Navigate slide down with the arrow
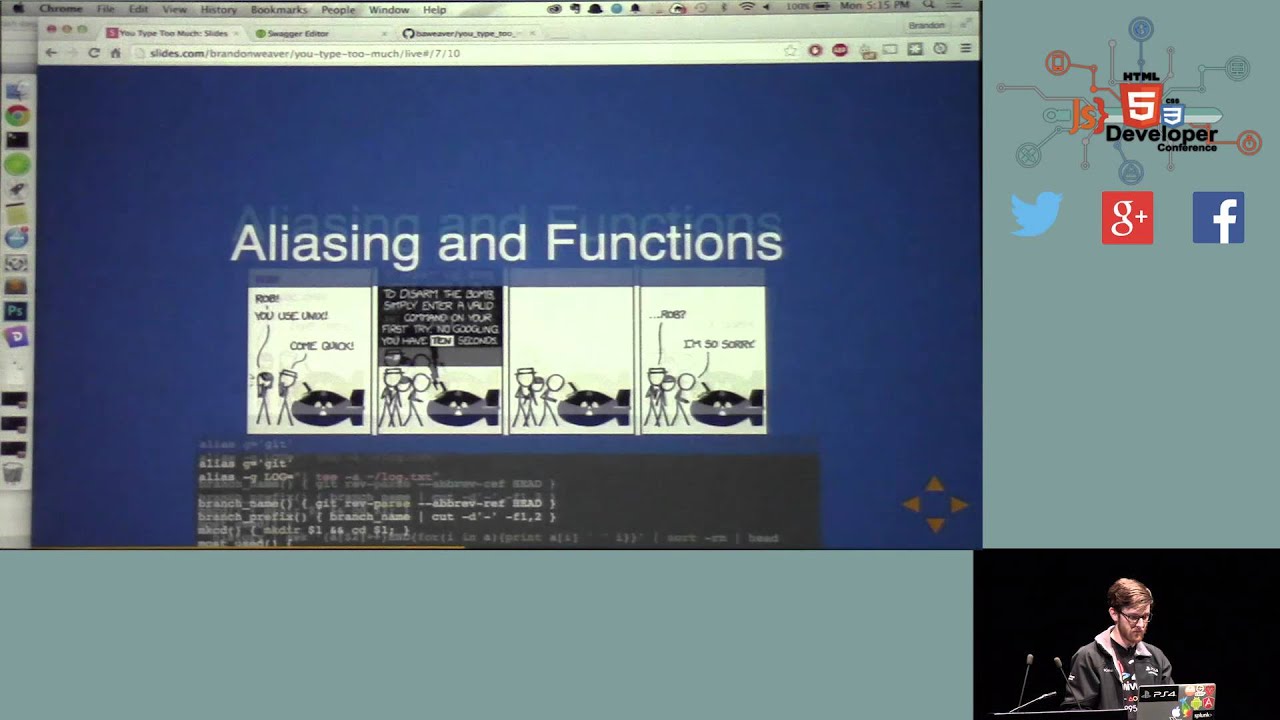 pos(934,525)
